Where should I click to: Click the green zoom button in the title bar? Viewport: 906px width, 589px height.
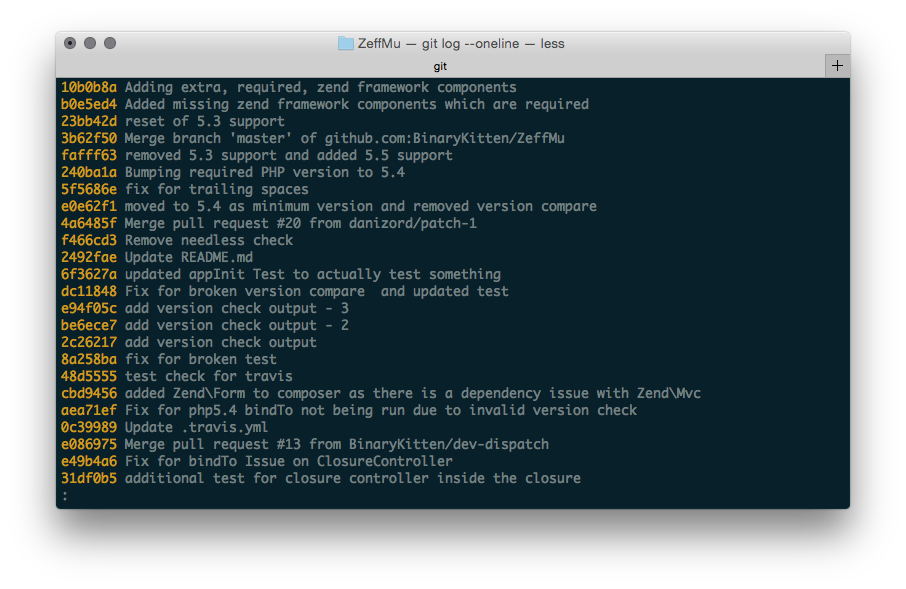pyautogui.click(x=110, y=44)
